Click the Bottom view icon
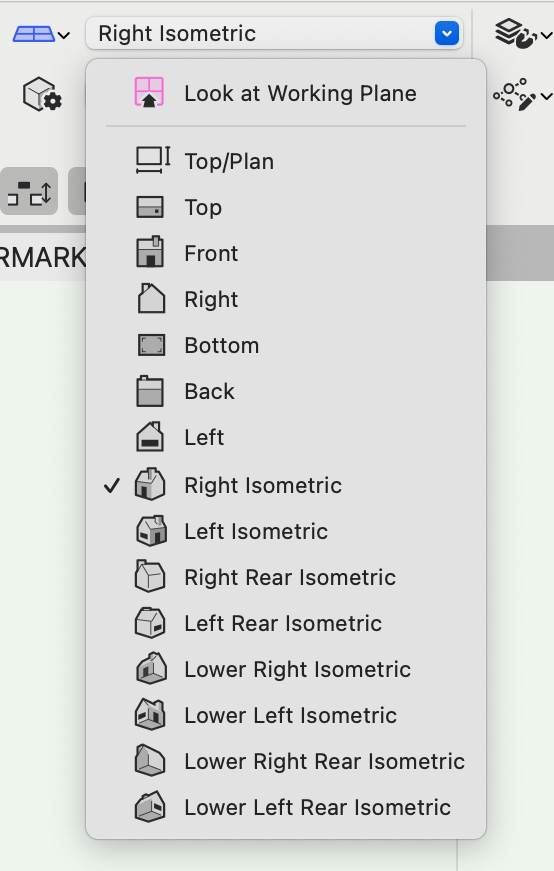554x871 pixels. [x=151, y=345]
